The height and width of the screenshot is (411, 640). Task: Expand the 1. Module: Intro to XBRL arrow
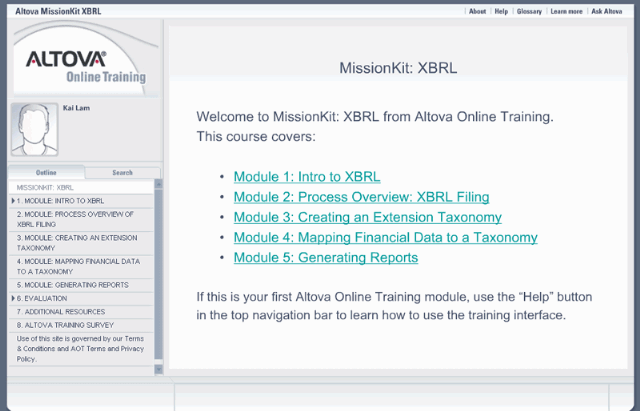[x=13, y=201]
